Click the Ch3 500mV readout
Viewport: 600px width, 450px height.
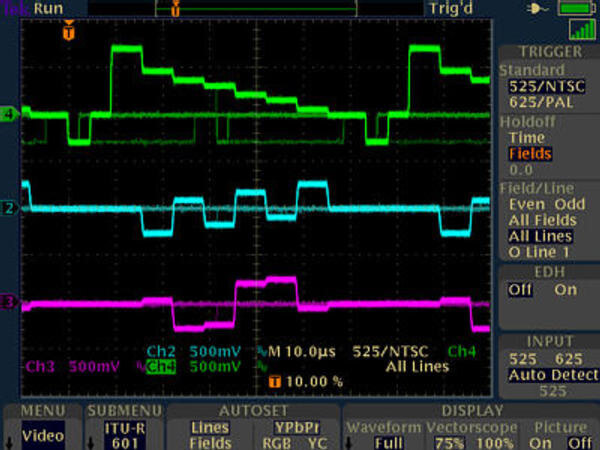73,367
